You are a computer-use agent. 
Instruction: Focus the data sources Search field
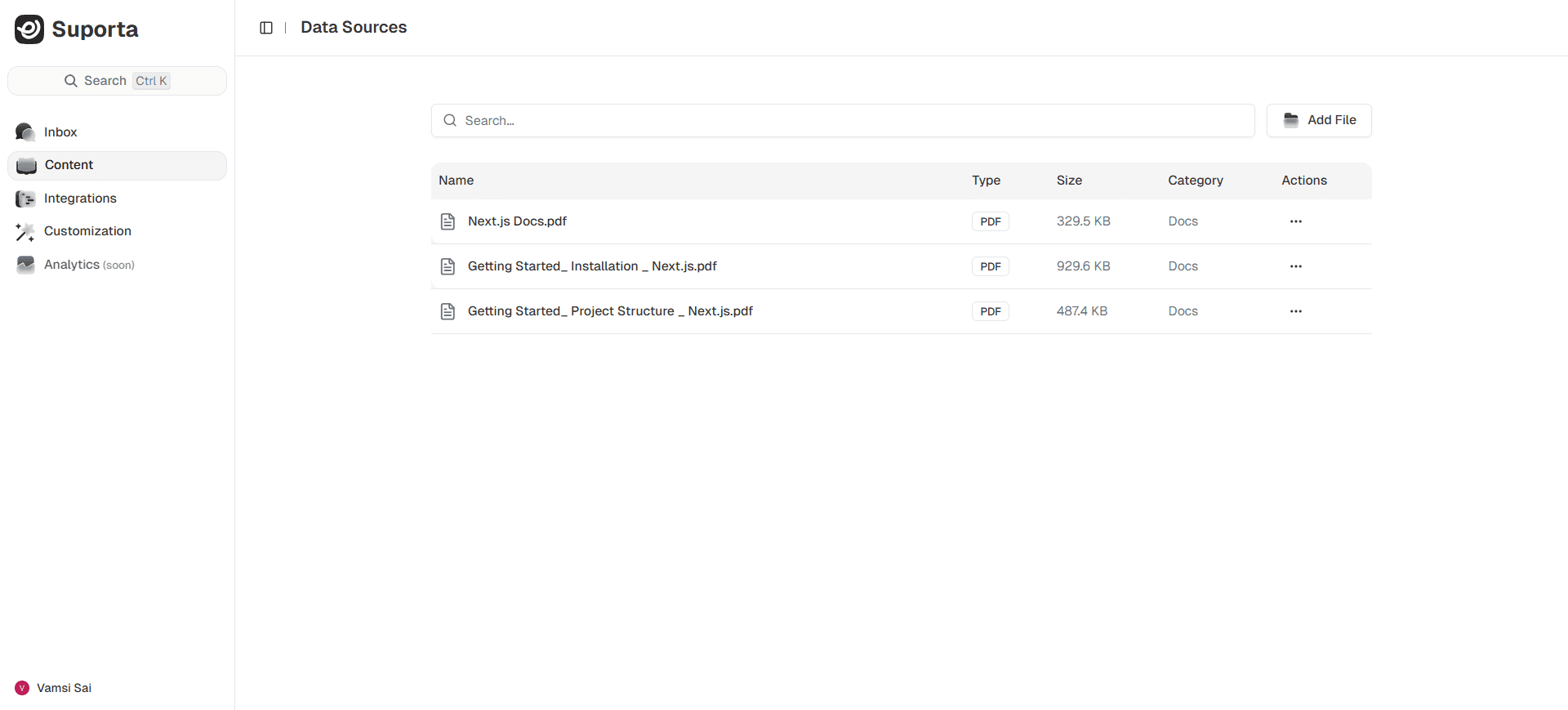pos(843,121)
